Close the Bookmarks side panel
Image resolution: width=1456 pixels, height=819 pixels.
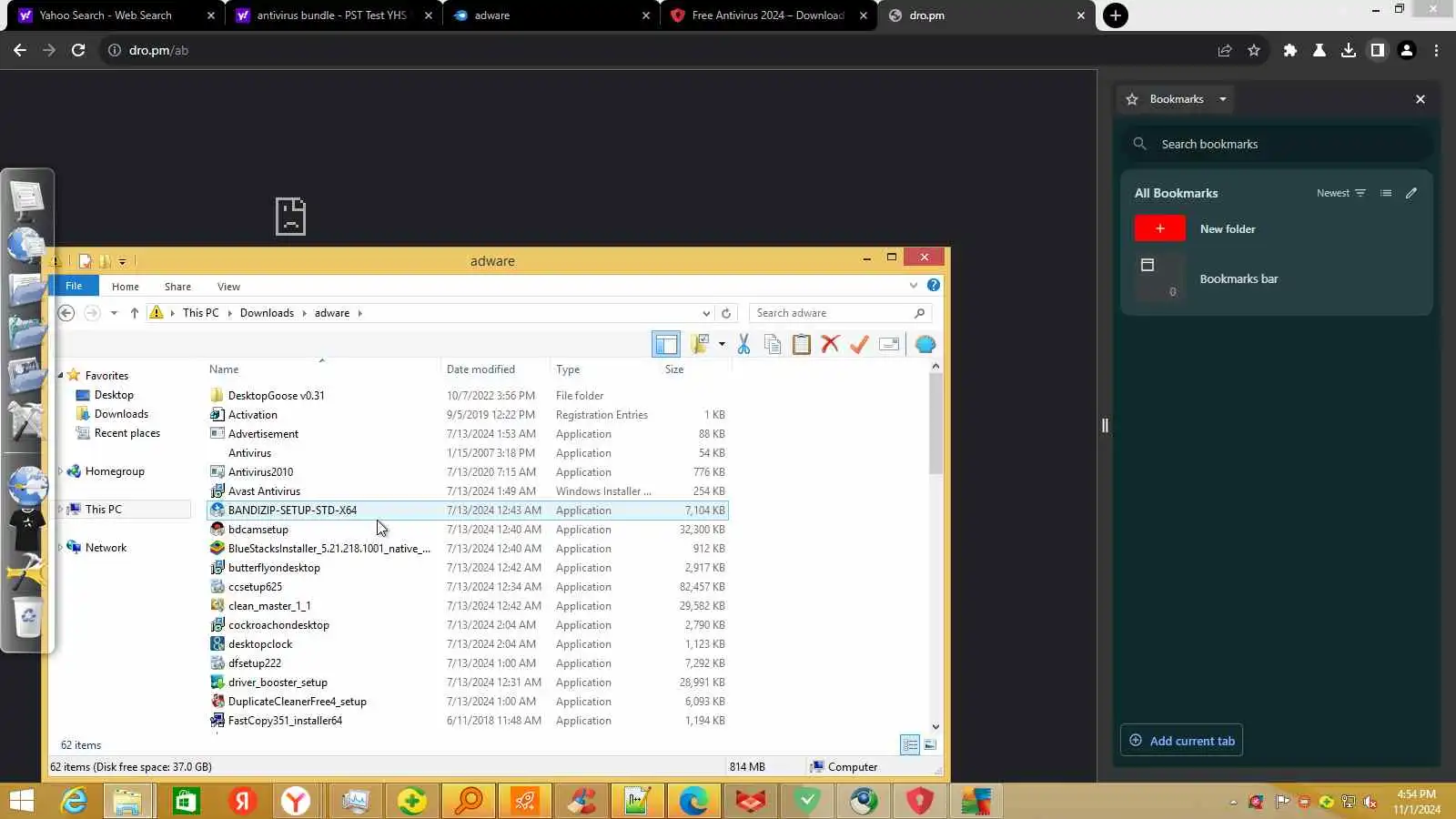point(1420,99)
